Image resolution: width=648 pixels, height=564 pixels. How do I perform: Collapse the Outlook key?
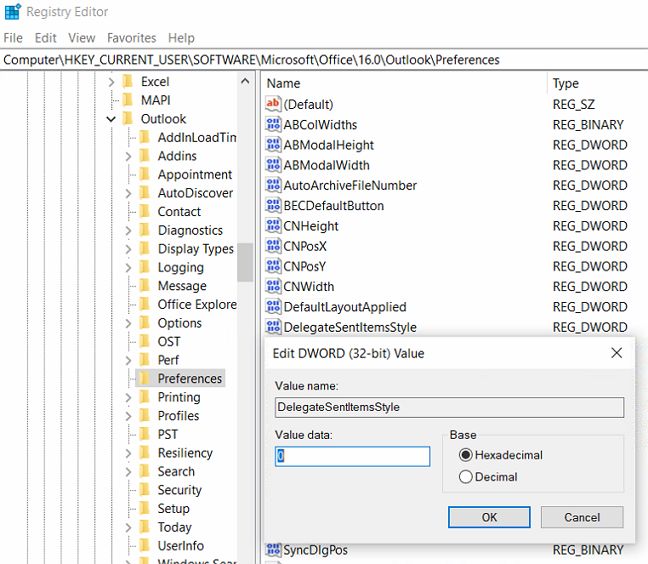pos(111,119)
